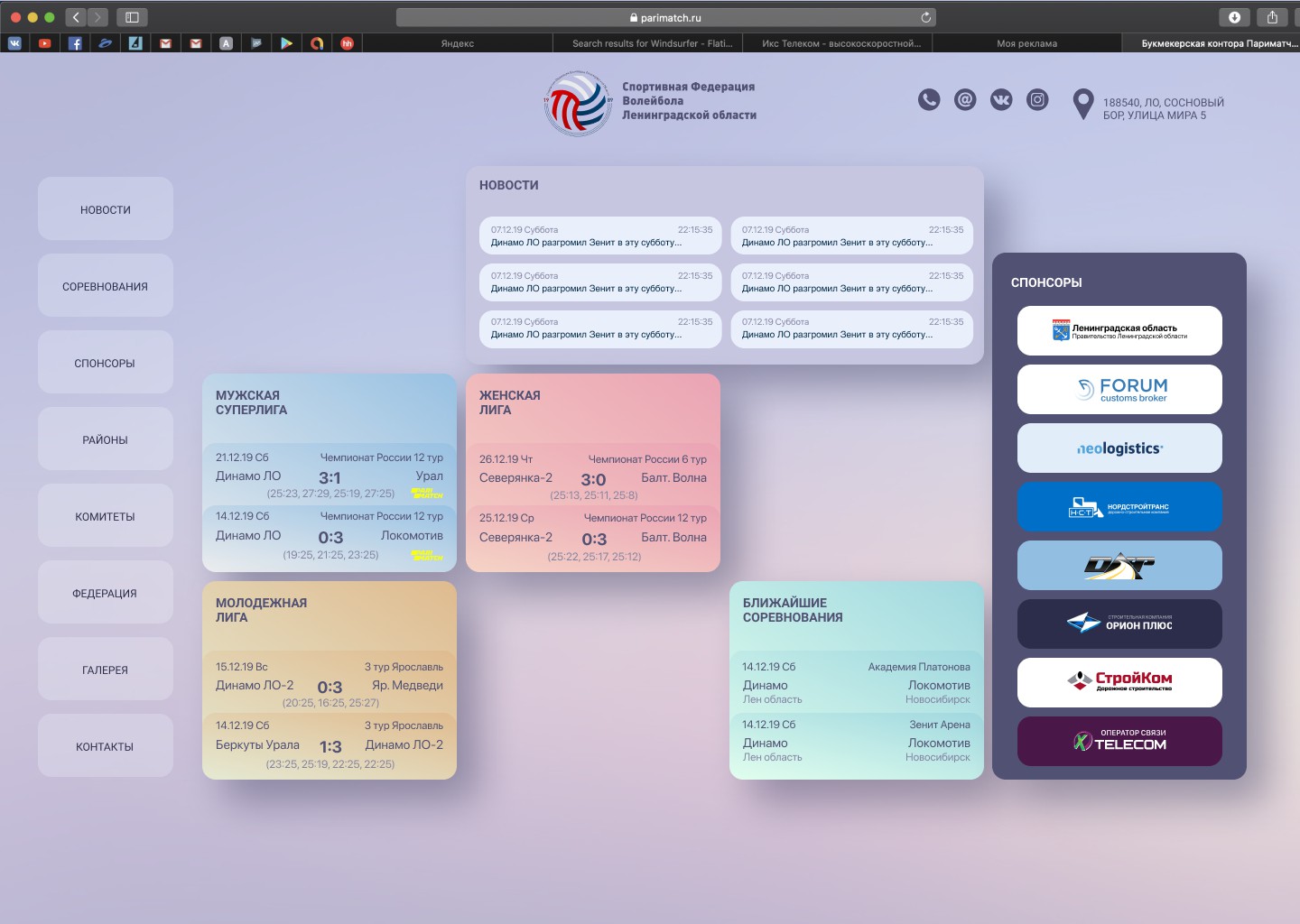This screenshot has width=1300, height=924.
Task: Click the location pin icon
Action: coord(1082,105)
